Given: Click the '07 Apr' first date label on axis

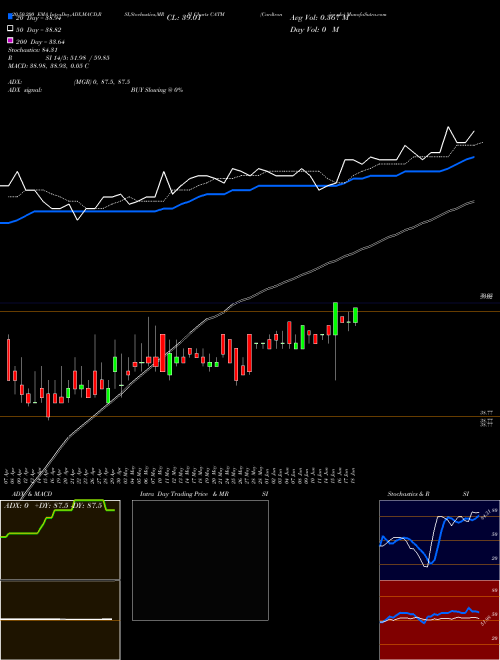Looking at the screenshot, I should (x=7, y=476).
